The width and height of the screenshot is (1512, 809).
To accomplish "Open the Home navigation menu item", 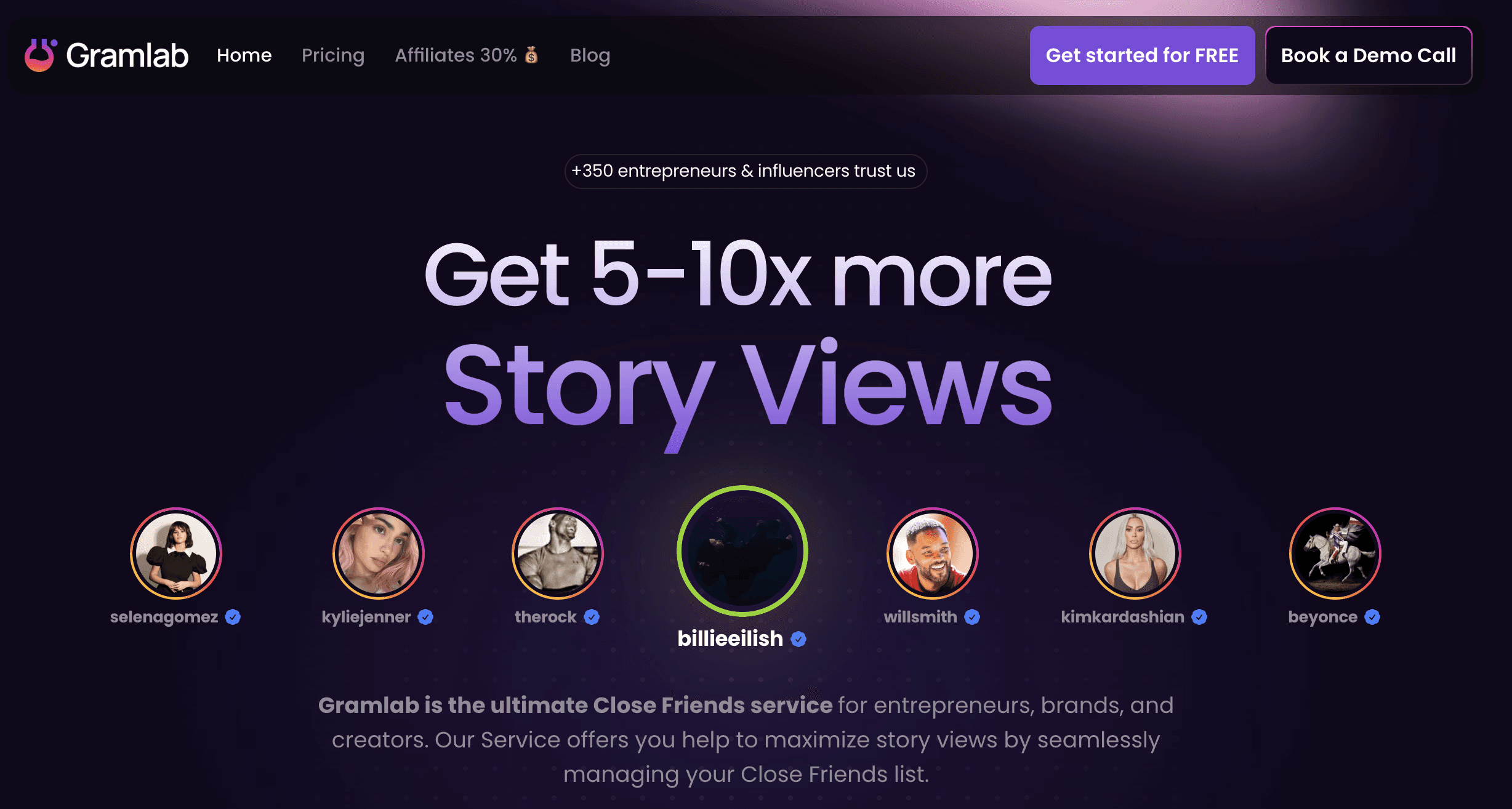I will [244, 55].
